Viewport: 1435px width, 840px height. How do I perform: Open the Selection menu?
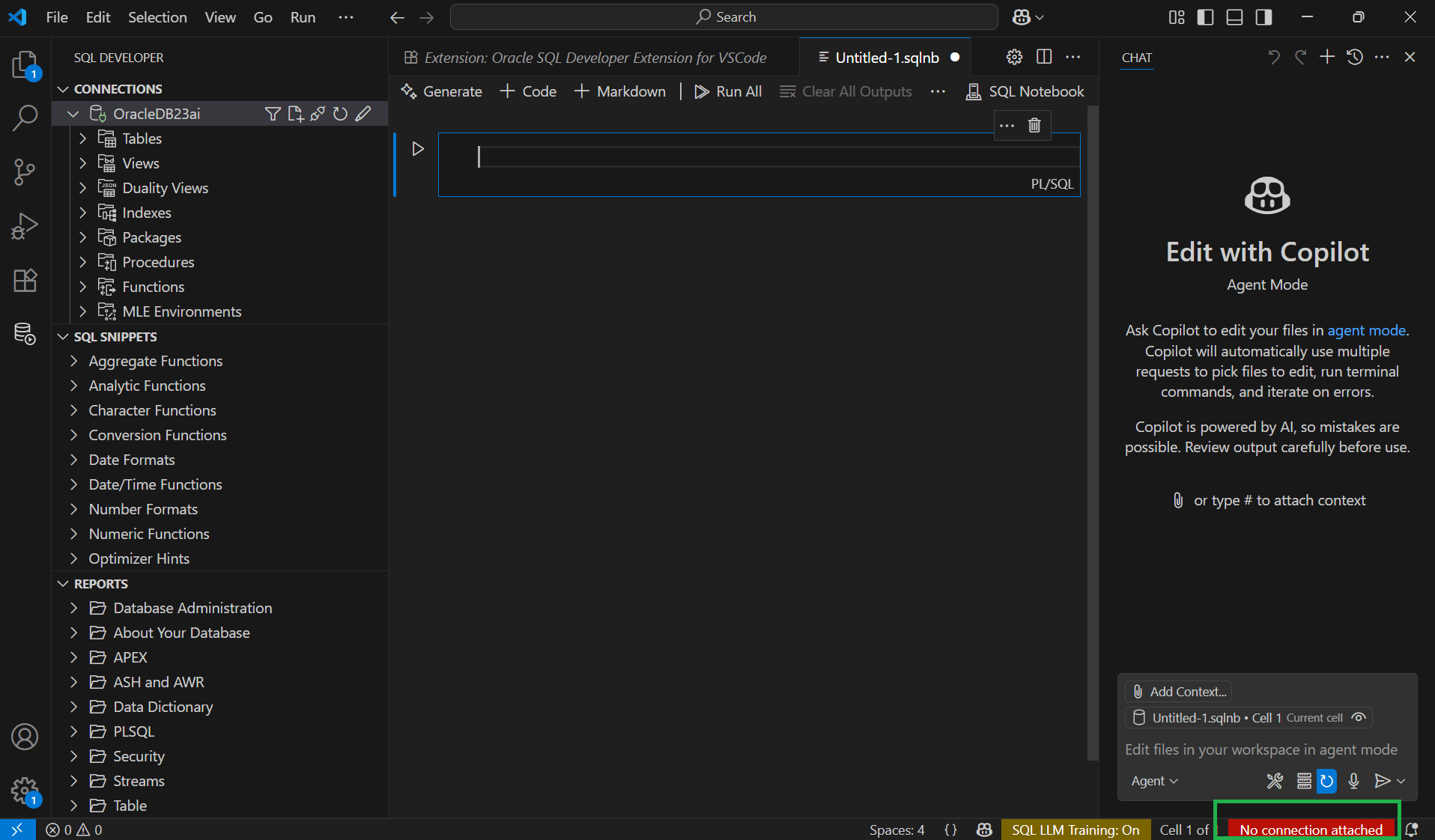[x=157, y=17]
